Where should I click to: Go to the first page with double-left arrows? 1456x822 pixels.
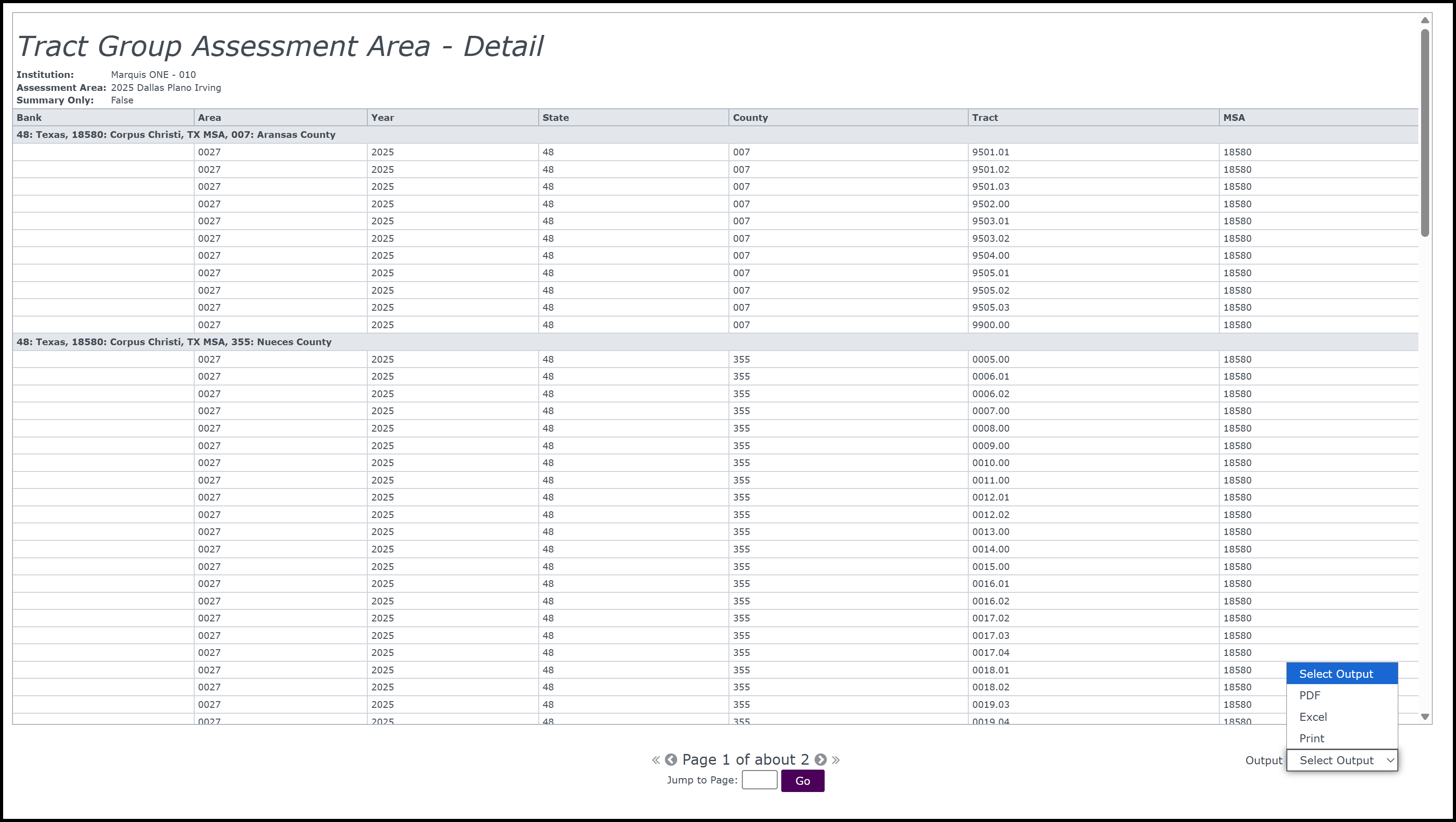656,760
